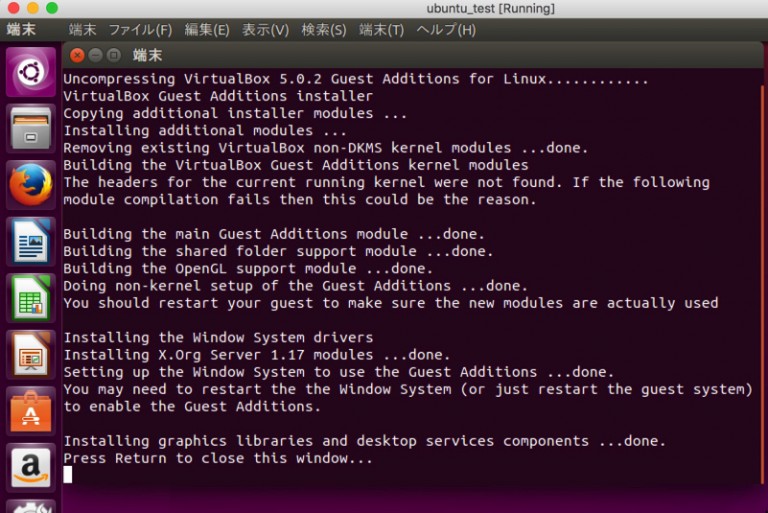768x513 pixels.
Task: Open Ubuntu Software Center icon
Action: 30,411
